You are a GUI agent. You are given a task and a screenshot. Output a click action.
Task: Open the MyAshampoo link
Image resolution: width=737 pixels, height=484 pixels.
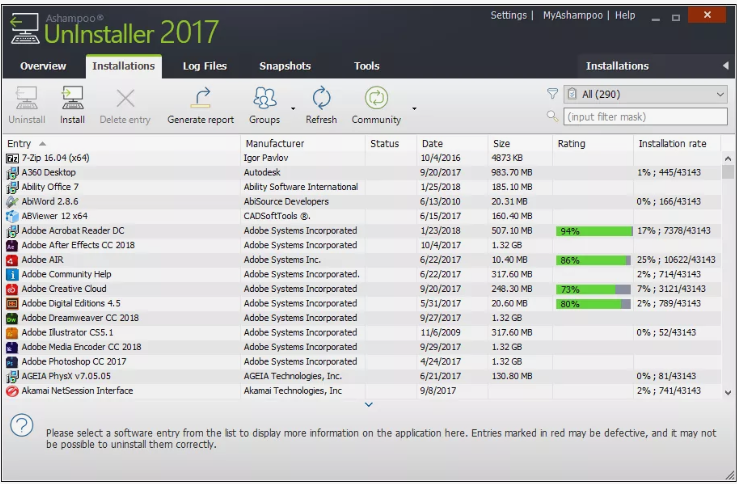tap(572, 16)
